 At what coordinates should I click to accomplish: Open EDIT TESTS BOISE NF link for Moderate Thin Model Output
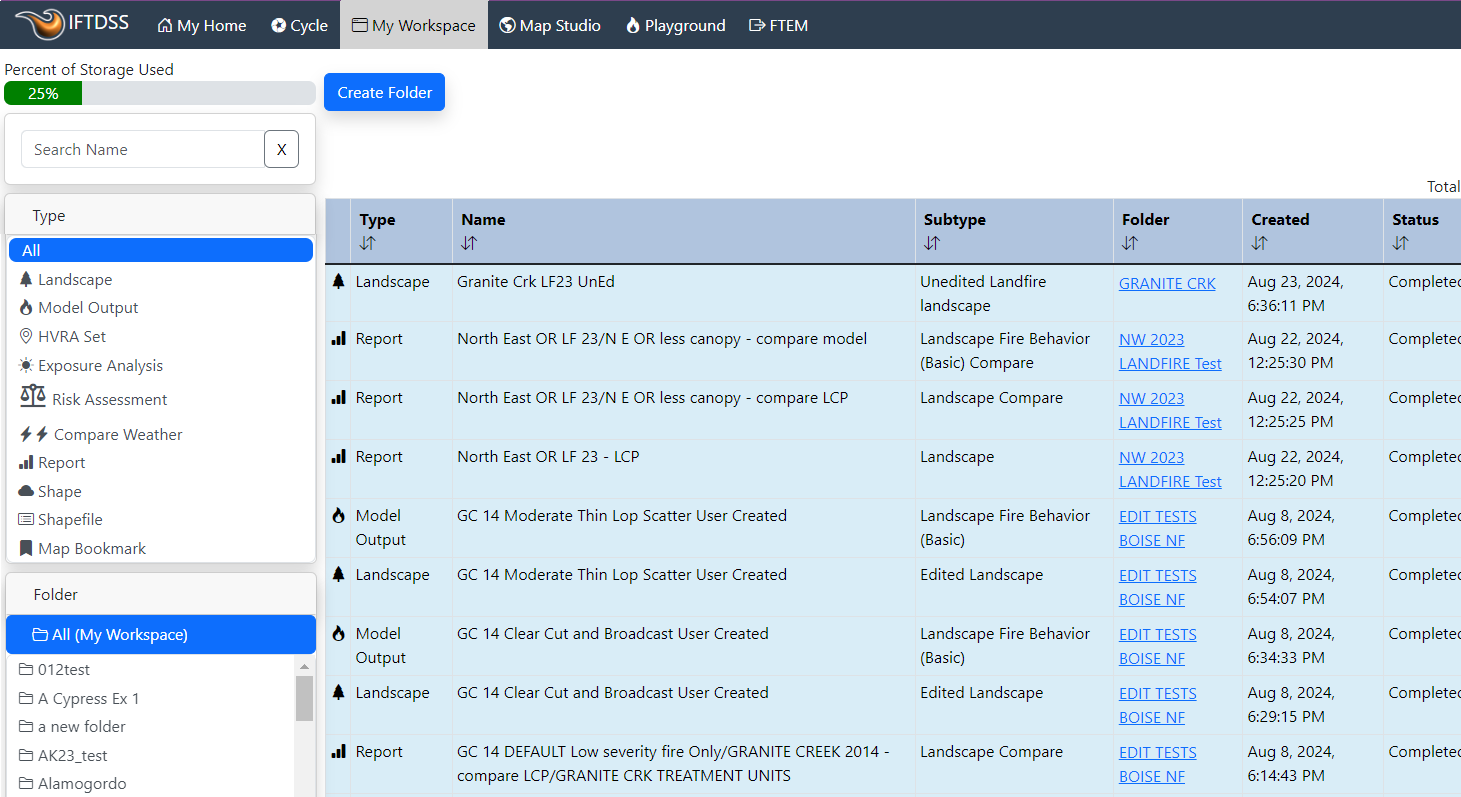1158,528
